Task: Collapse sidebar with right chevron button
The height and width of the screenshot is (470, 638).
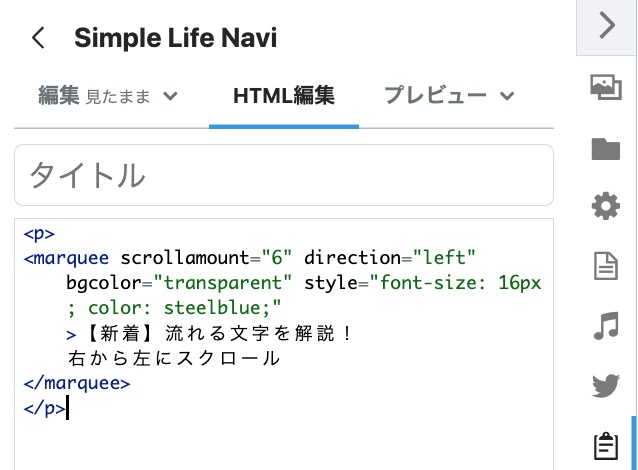Action: [x=606, y=26]
